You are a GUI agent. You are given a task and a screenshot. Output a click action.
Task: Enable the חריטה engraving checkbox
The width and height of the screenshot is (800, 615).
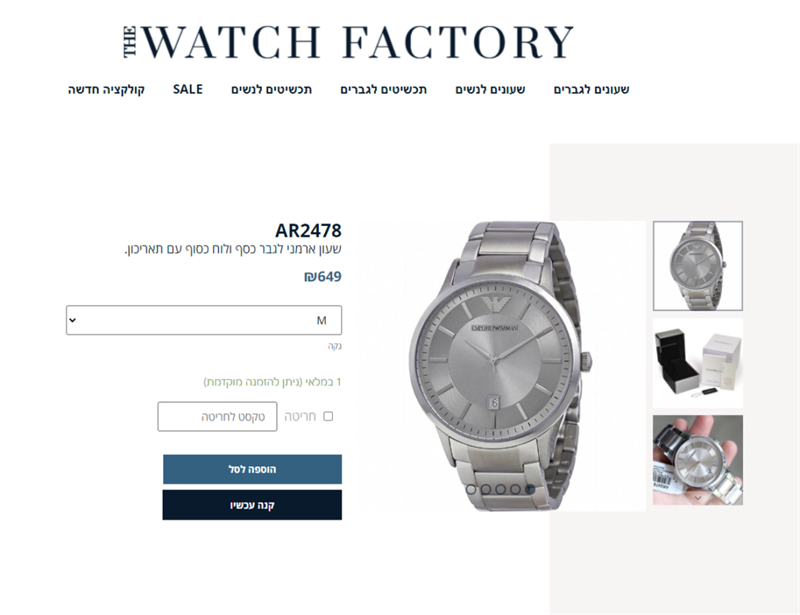[328, 416]
